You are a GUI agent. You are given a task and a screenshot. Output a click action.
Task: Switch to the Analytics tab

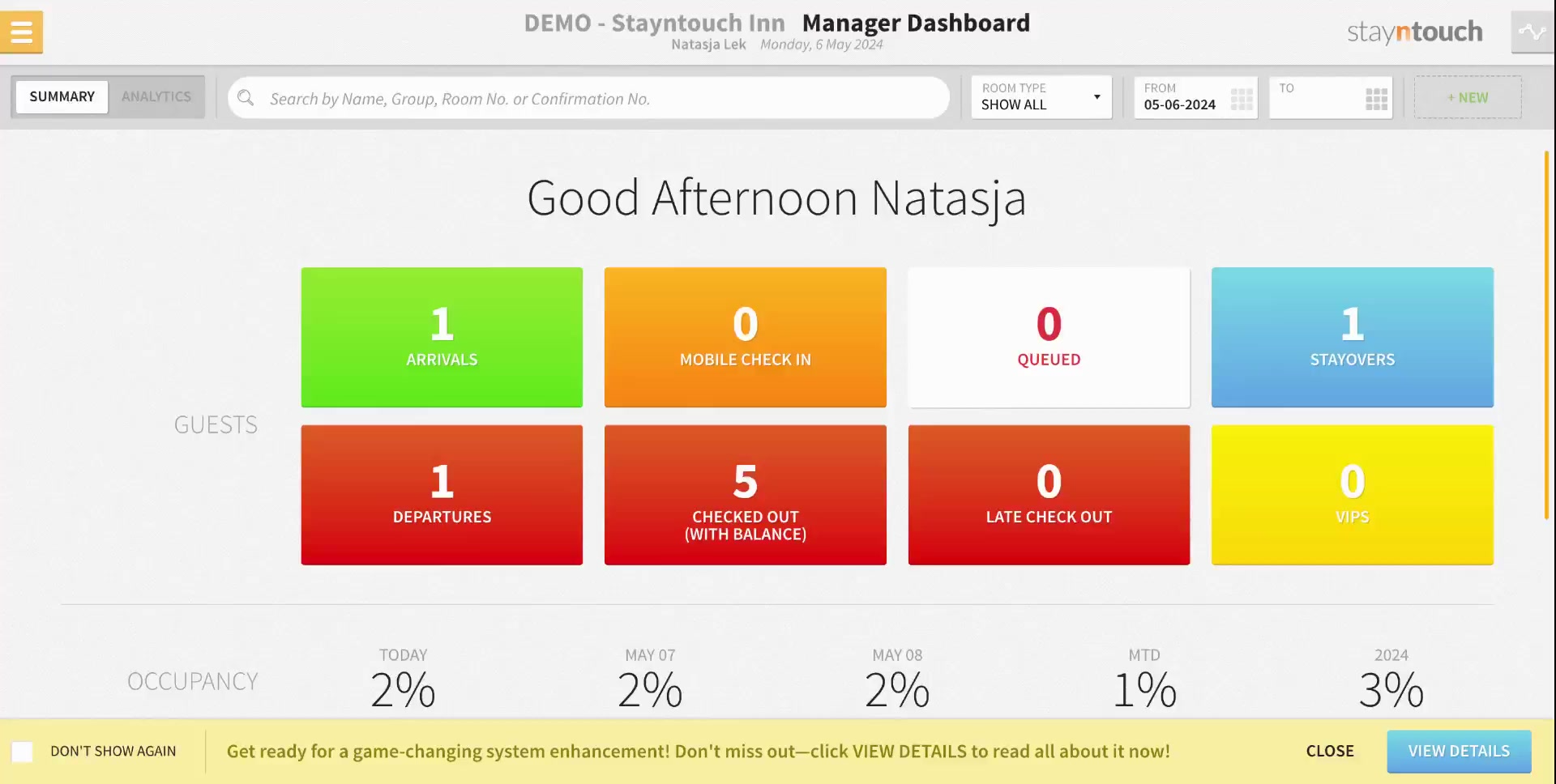pos(156,96)
